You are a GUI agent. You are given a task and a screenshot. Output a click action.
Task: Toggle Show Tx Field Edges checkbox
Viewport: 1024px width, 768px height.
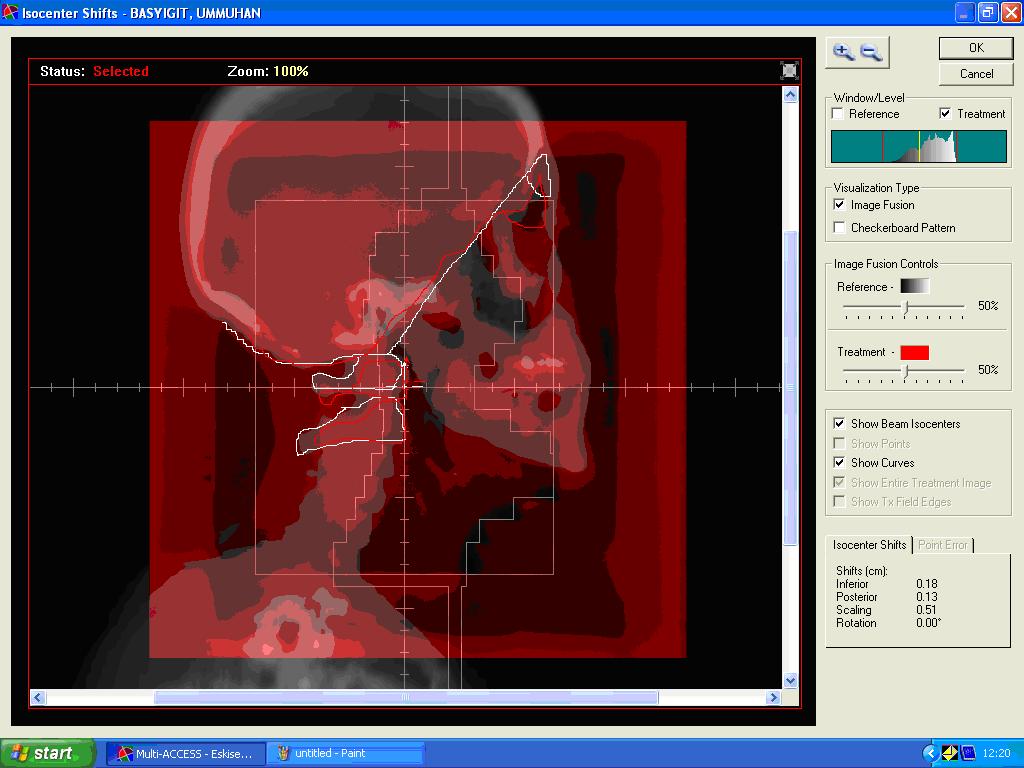[839, 502]
